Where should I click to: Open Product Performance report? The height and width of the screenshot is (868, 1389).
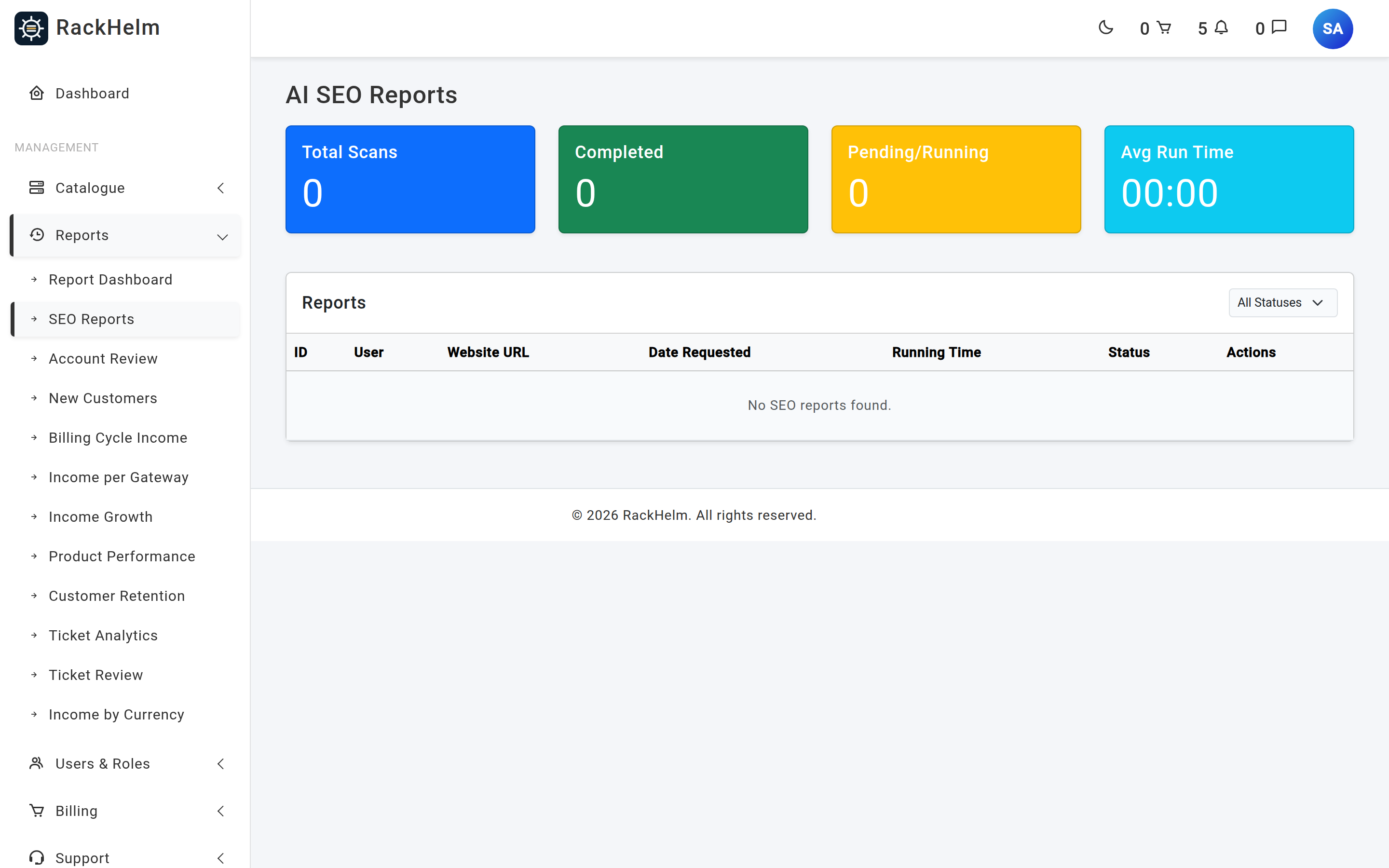125,556
